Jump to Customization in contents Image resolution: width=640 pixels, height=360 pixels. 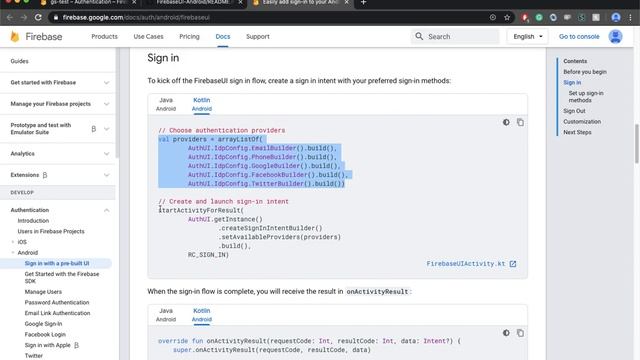pyautogui.click(x=582, y=122)
